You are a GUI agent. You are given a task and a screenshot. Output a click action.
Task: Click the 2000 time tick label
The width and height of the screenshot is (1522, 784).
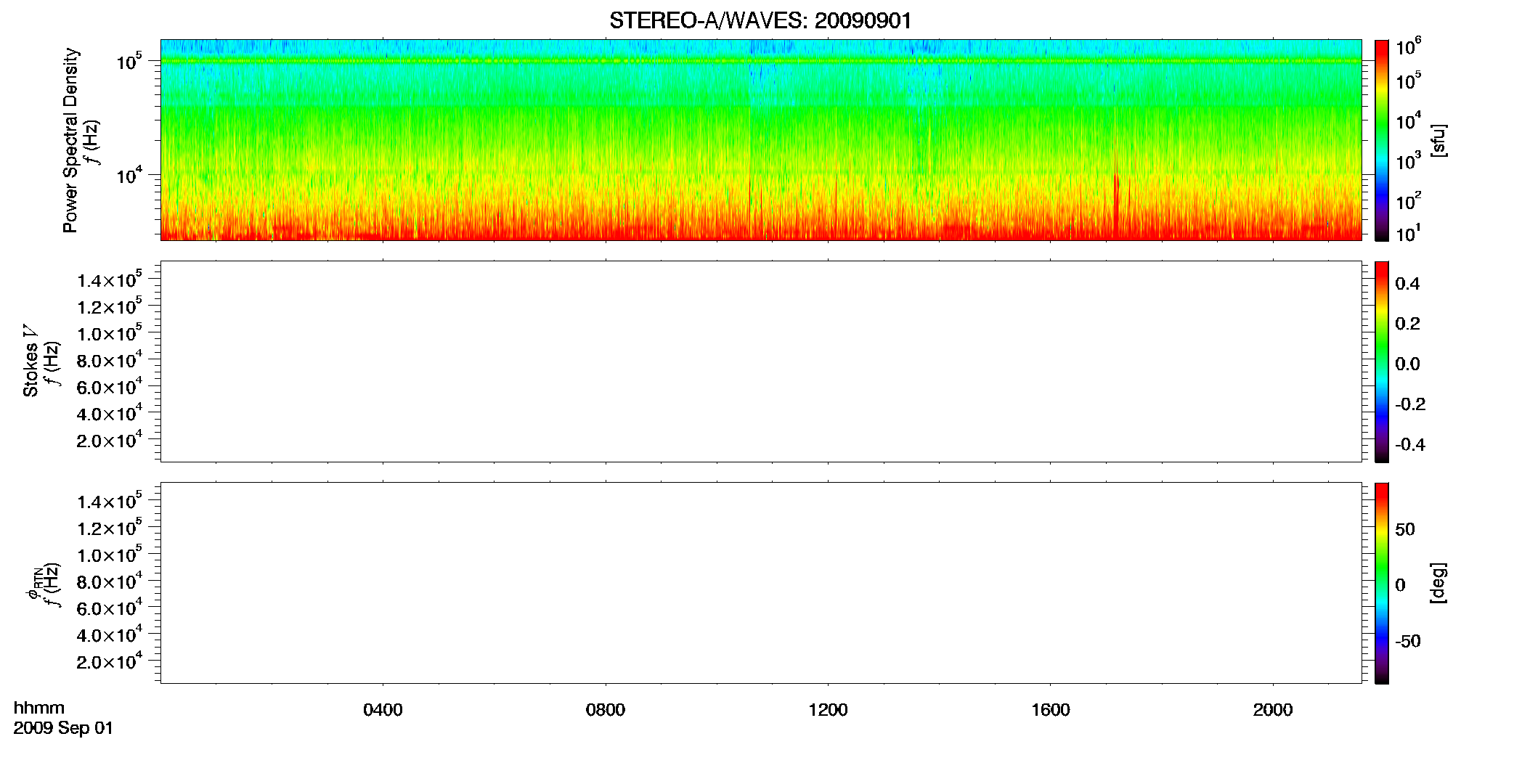point(1273,710)
